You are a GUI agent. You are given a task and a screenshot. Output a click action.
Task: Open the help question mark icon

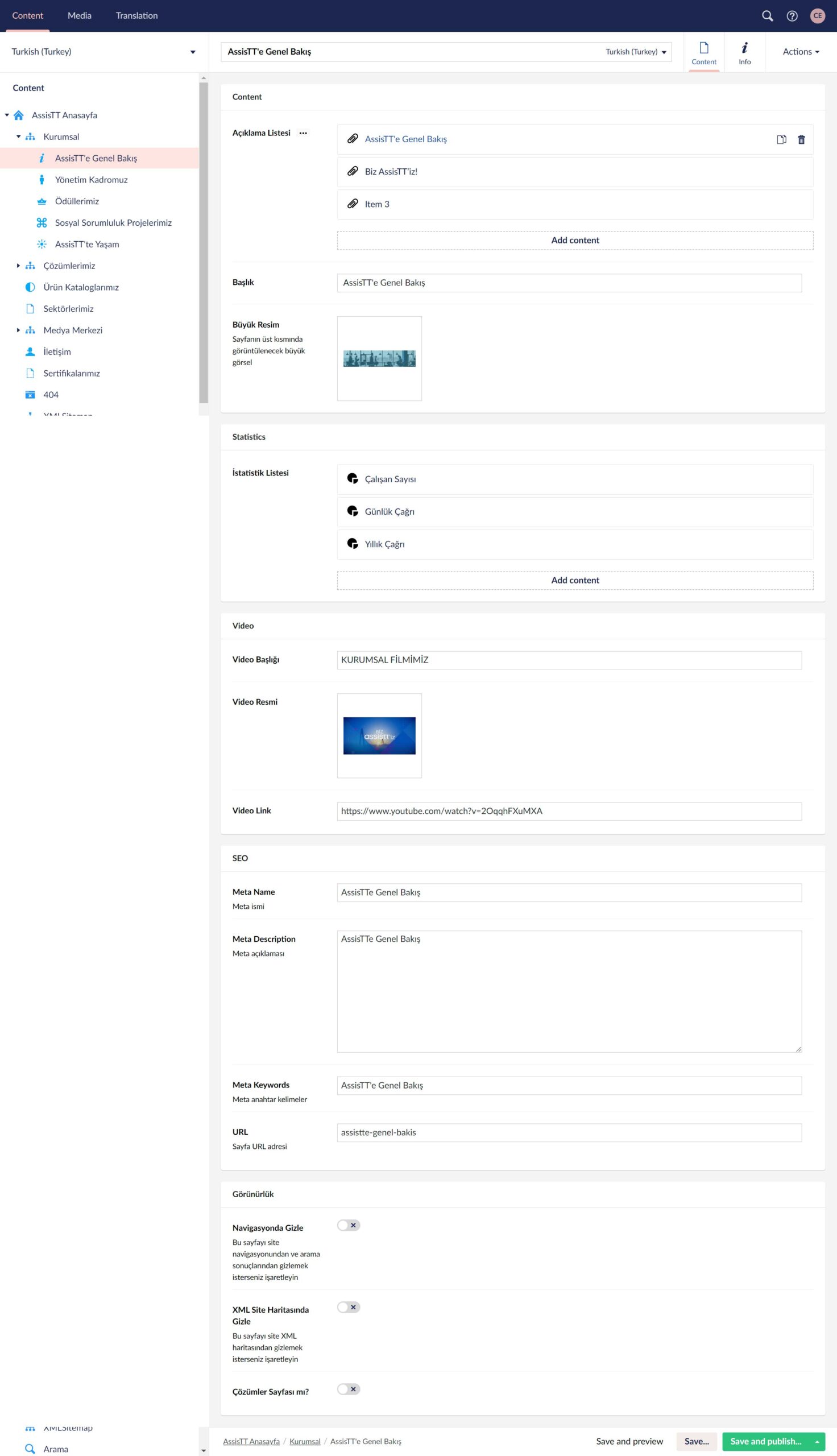[792, 16]
